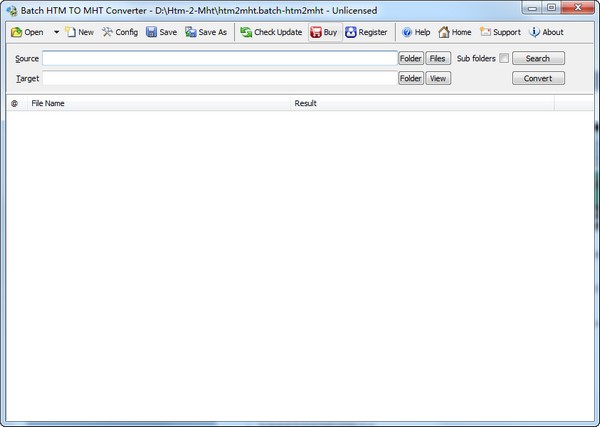The height and width of the screenshot is (427, 600).
Task: Click the Buy shopping cart icon
Action: pos(316,33)
